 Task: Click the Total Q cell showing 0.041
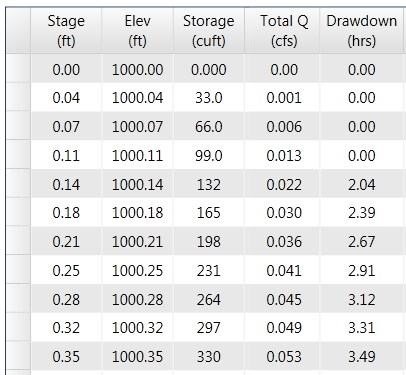click(282, 270)
